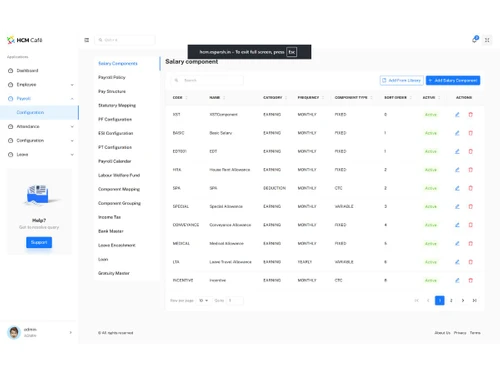This screenshot has height=375, width=500.
Task: Edit the Leave Travel Allowance component
Action: pos(457,262)
